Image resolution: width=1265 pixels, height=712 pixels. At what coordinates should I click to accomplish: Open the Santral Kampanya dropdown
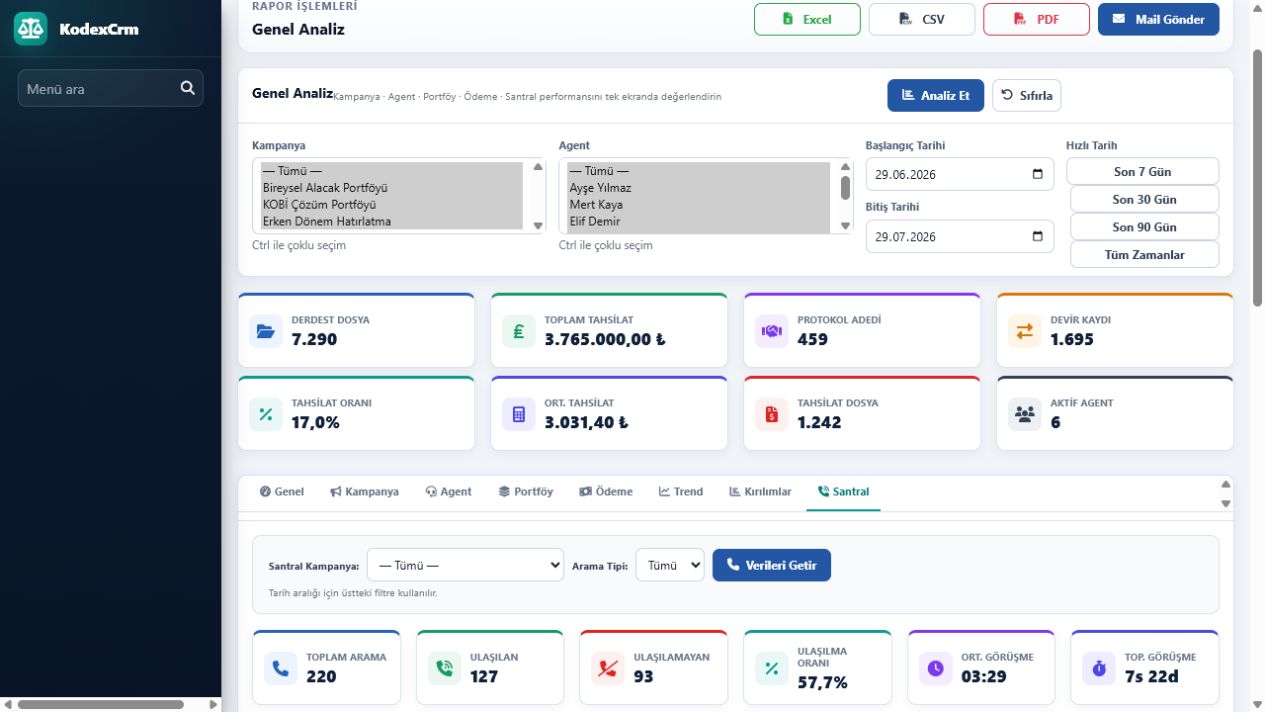465,565
